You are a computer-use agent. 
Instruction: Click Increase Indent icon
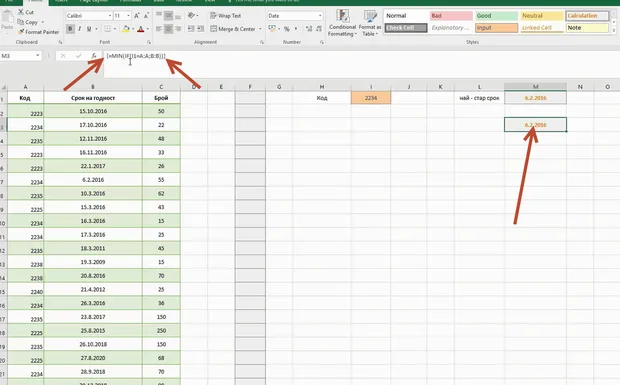click(x=201, y=29)
